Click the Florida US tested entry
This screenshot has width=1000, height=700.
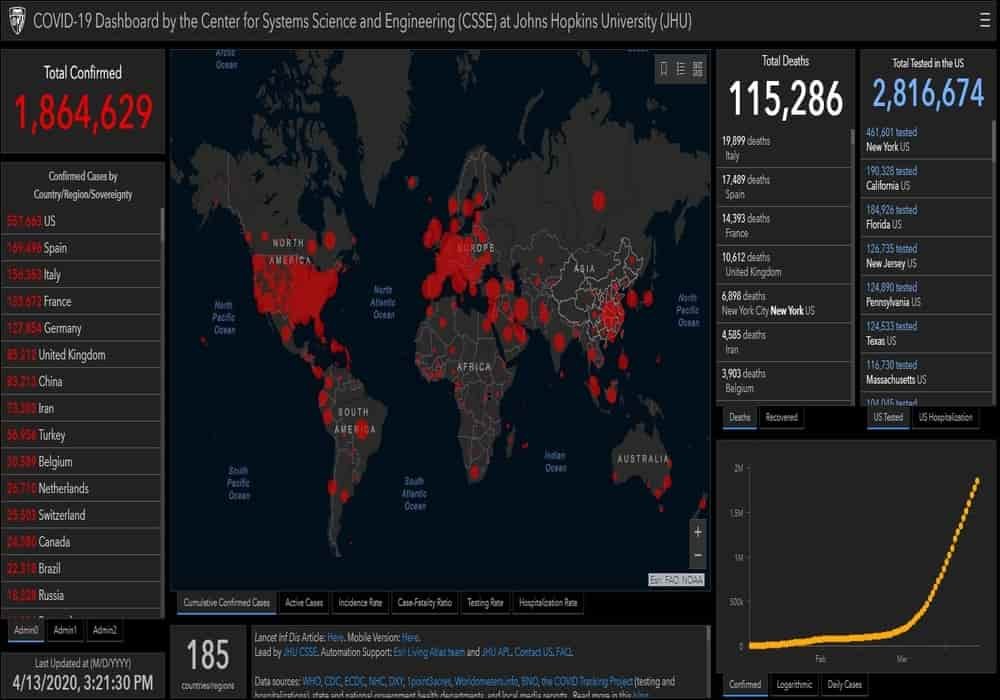(927, 217)
